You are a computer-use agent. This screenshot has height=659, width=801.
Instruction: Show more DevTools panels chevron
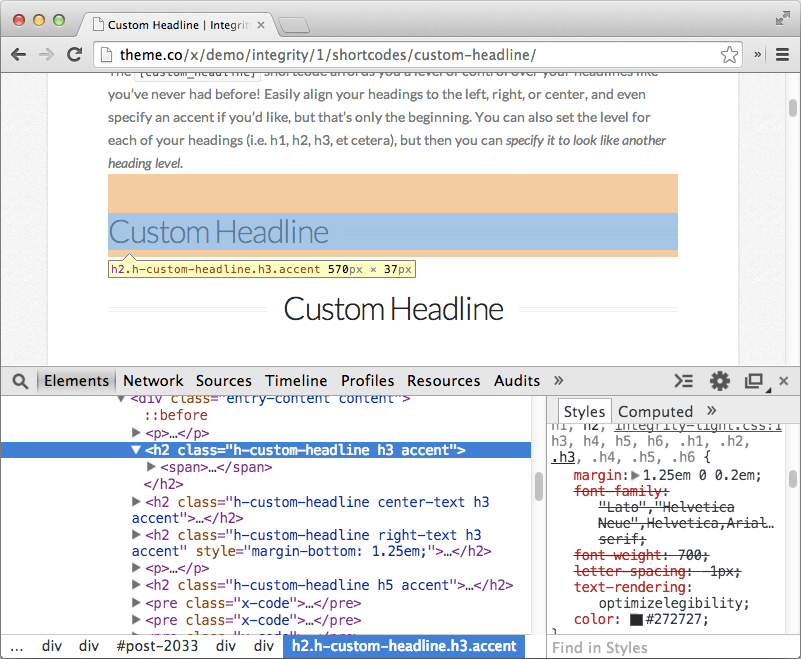click(558, 381)
